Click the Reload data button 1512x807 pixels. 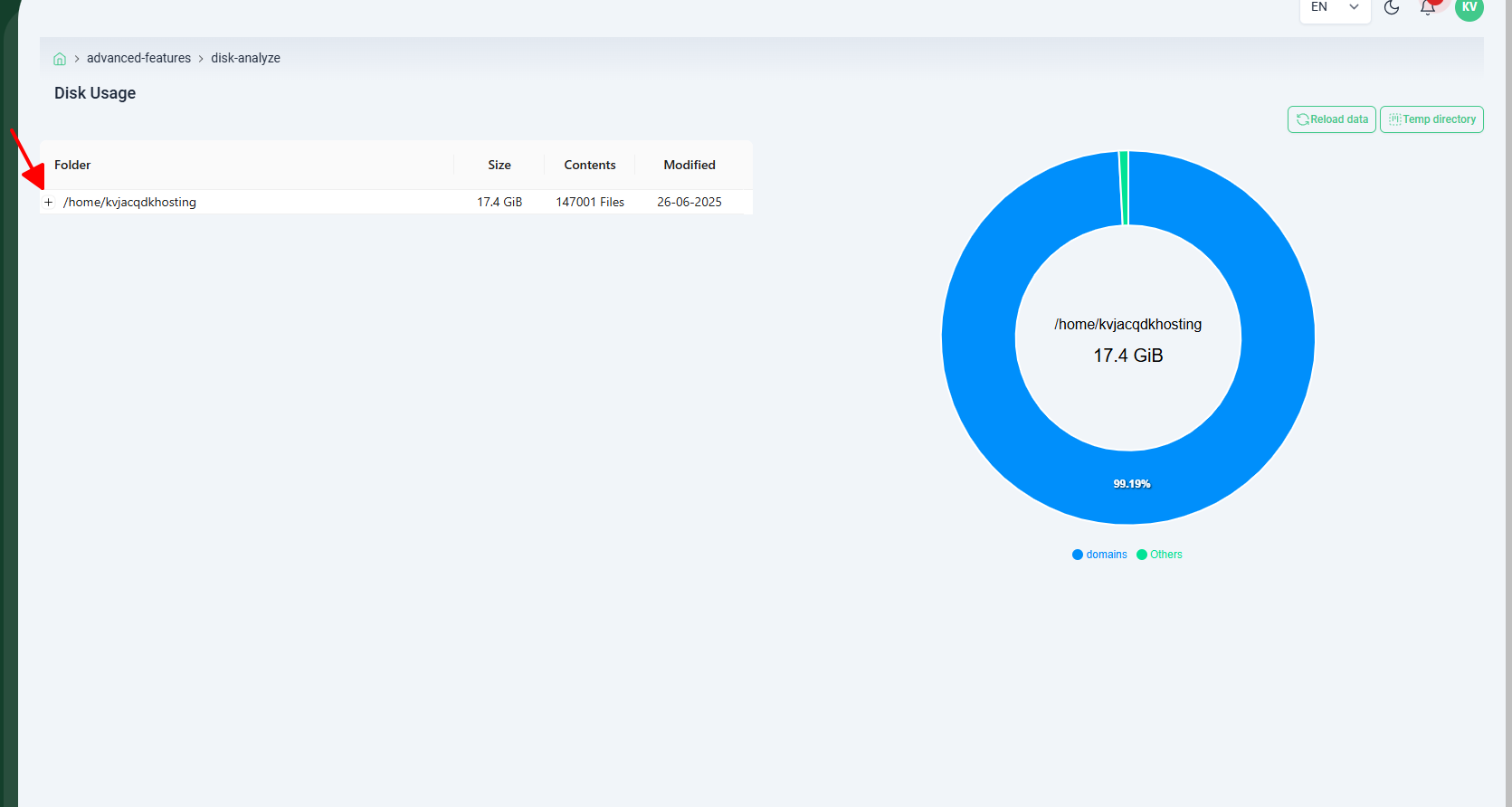[x=1332, y=119]
